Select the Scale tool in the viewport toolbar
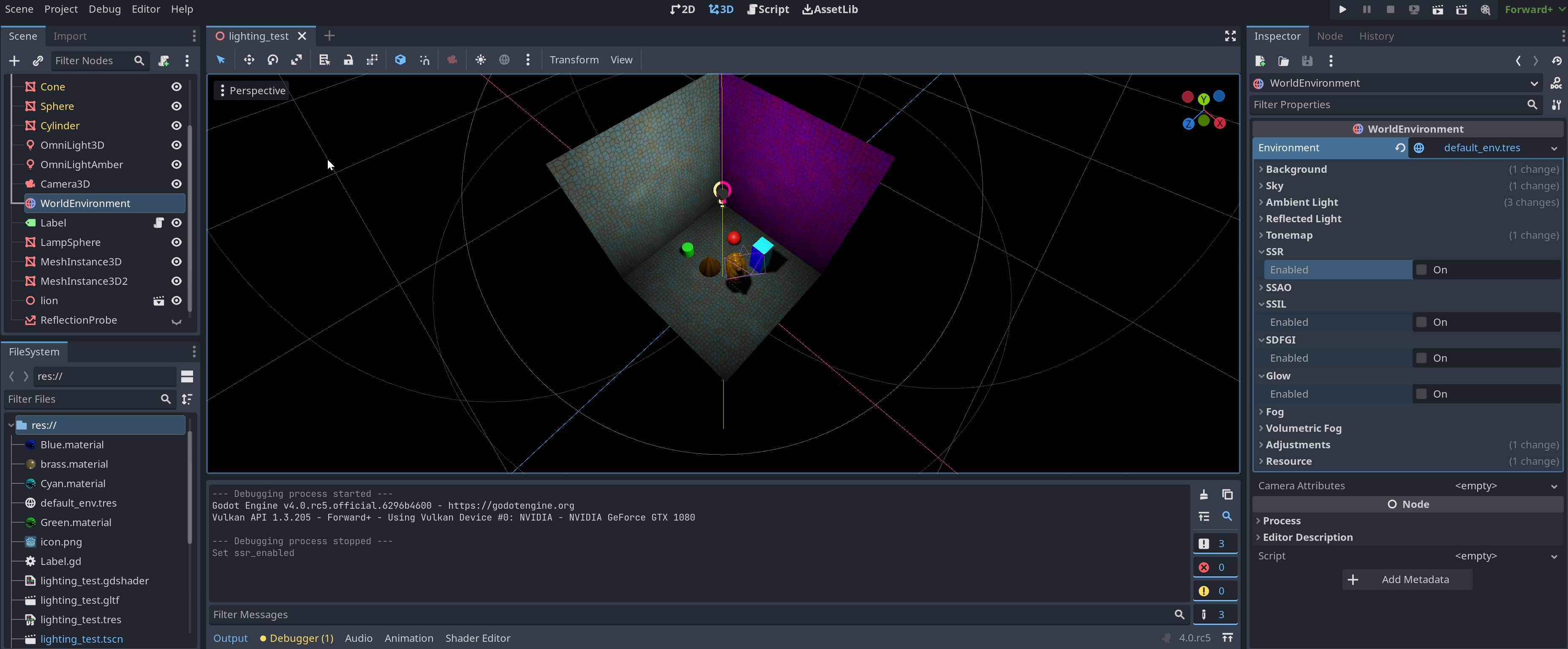Image resolution: width=1568 pixels, height=649 pixels. coord(297,60)
